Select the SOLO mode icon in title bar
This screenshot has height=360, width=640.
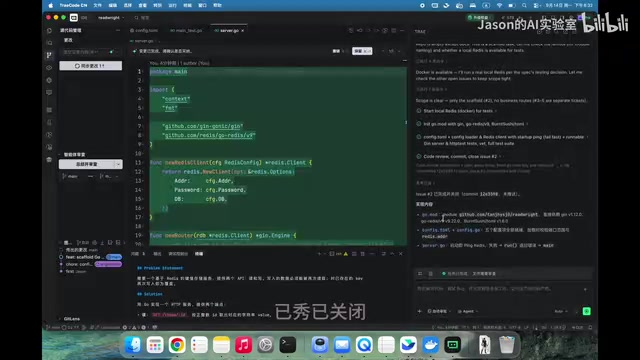tap(74, 18)
